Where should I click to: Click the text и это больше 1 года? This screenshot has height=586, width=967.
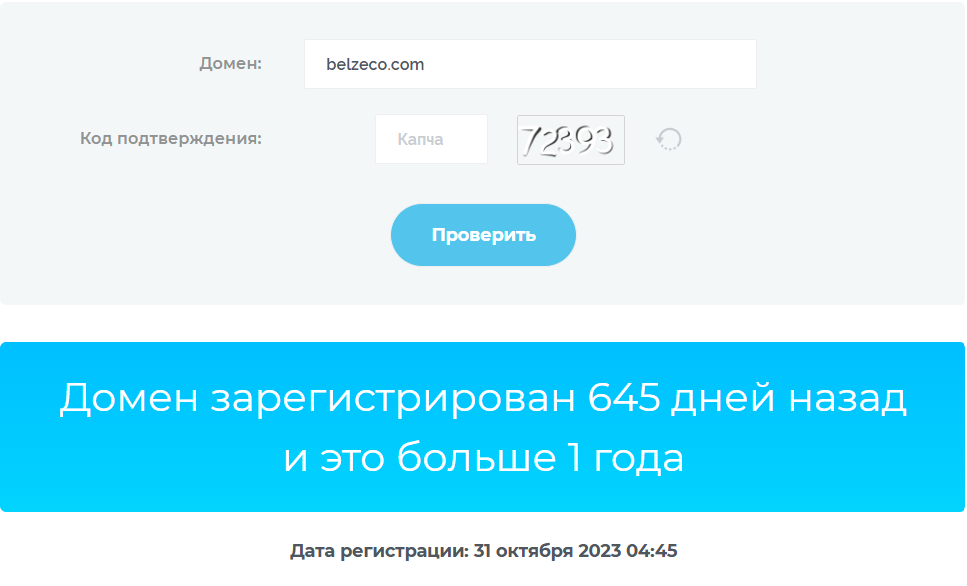[484, 458]
